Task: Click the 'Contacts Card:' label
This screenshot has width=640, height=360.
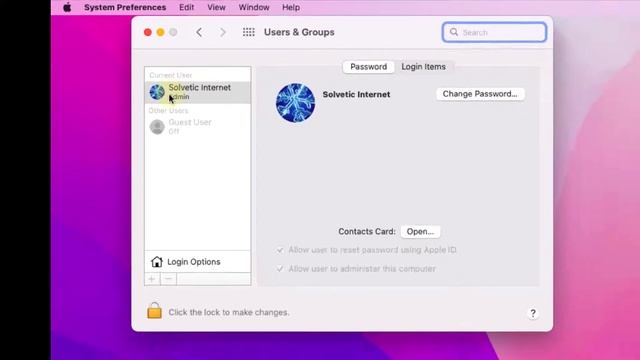Action: [367, 231]
